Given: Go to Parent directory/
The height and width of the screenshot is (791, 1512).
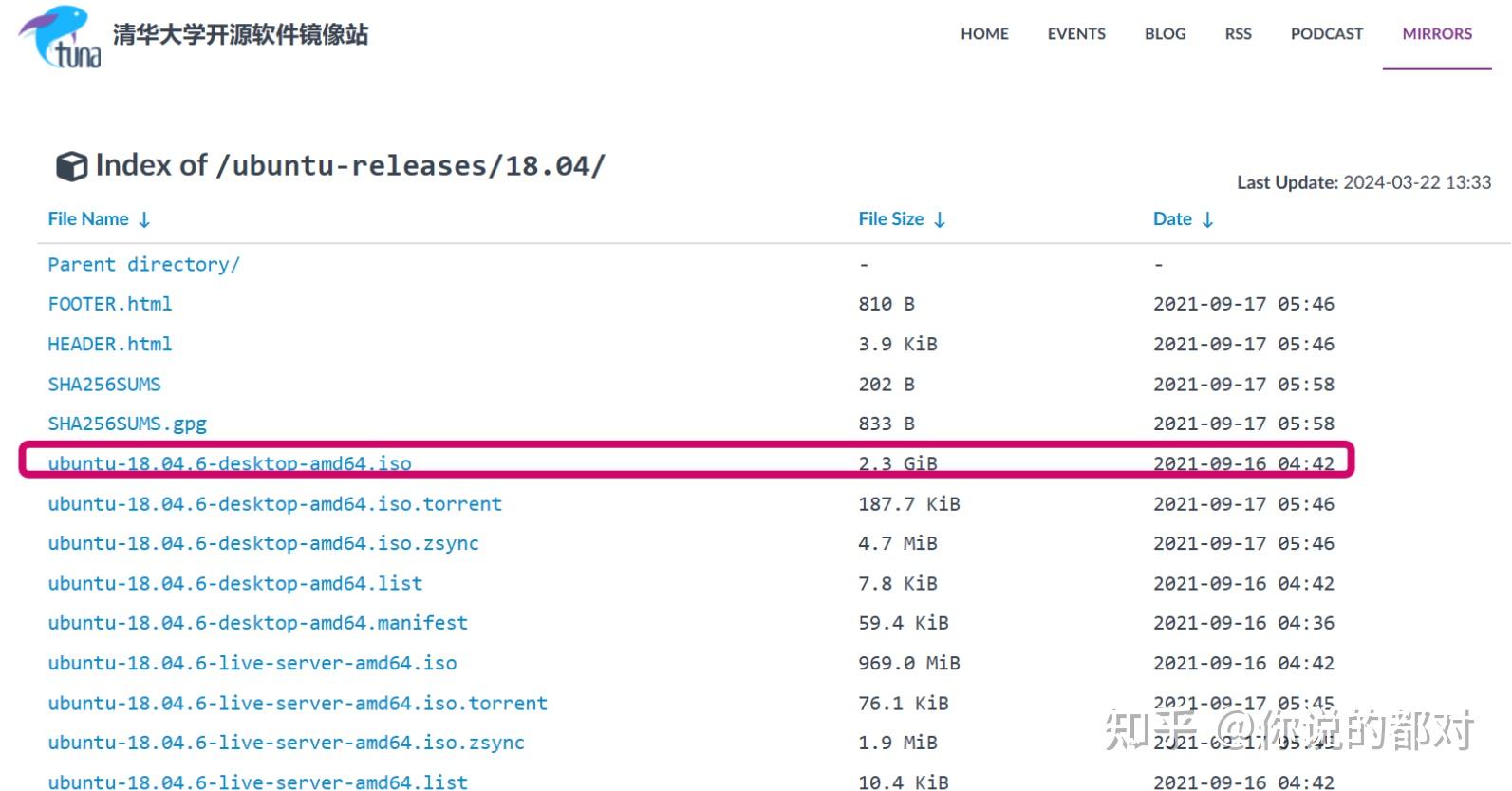Looking at the screenshot, I should click(143, 265).
